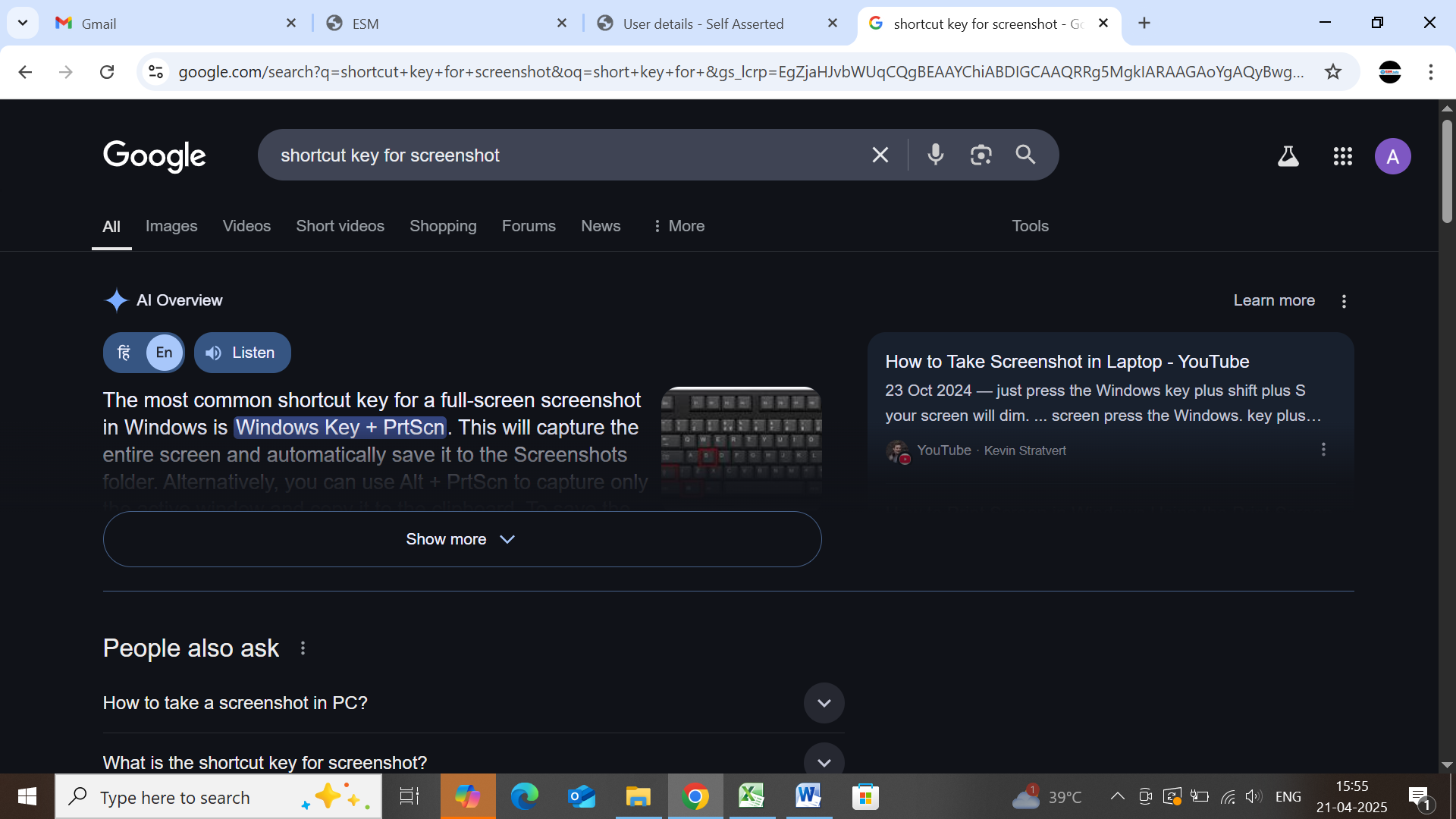This screenshot has width=1456, height=819.
Task: Click Learn more about AI Overview
Action: [1274, 300]
